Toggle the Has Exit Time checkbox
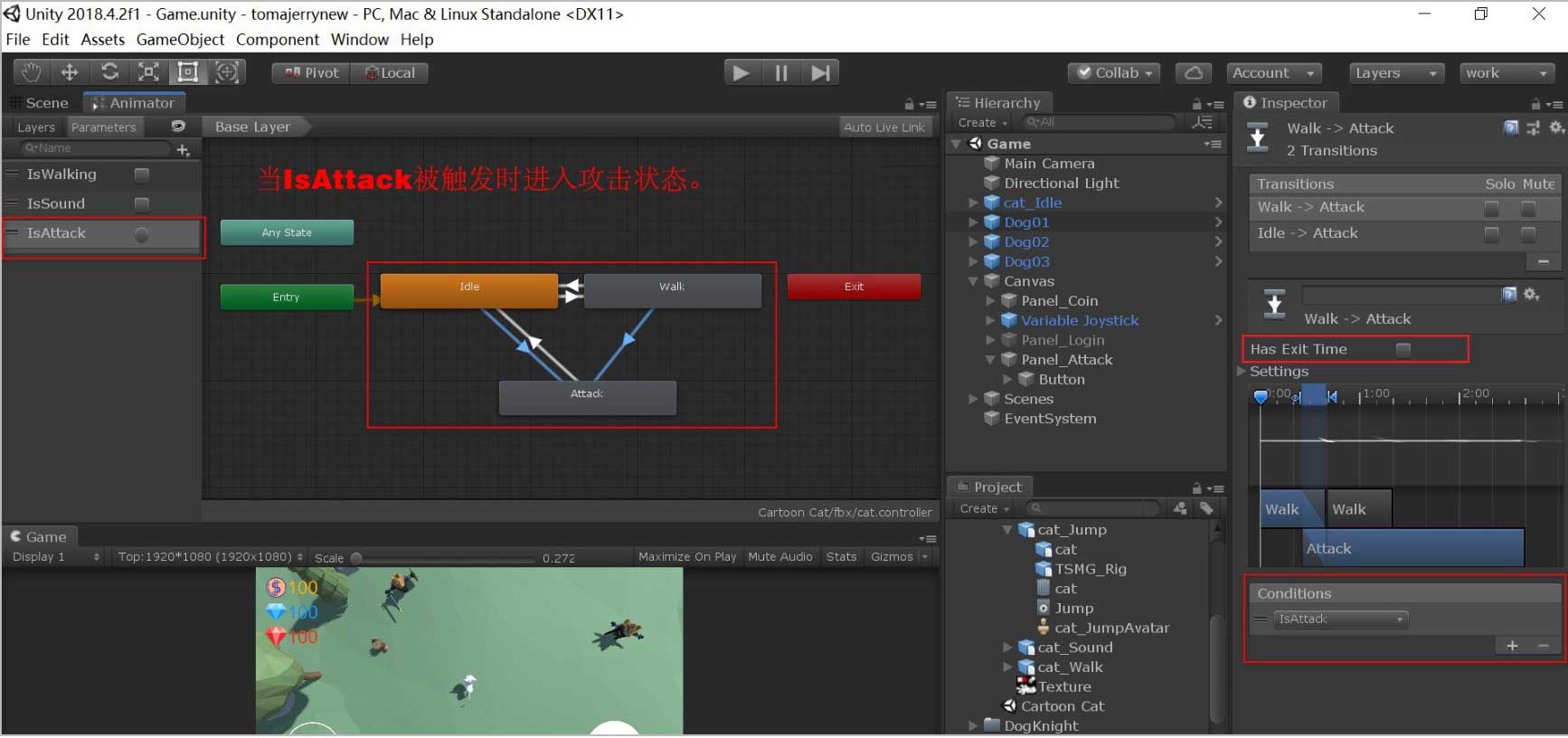This screenshot has width=1568, height=738. click(1403, 349)
